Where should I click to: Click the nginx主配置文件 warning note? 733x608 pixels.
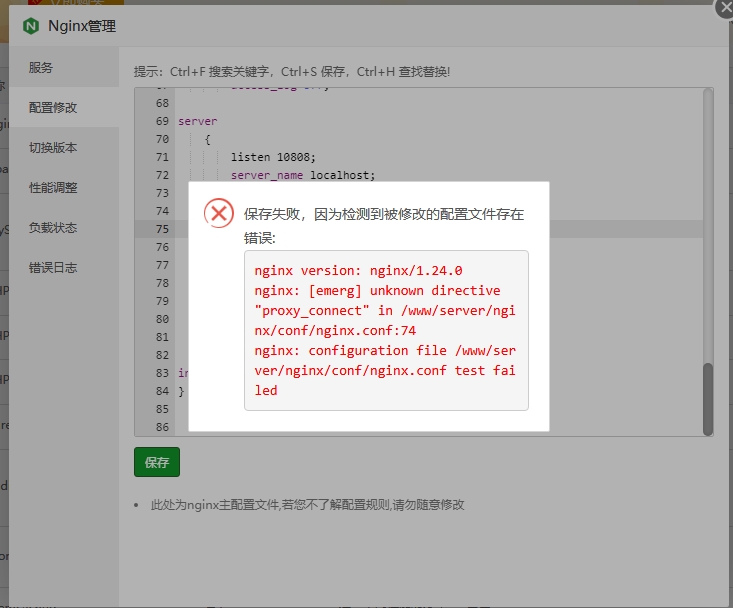click(307, 505)
